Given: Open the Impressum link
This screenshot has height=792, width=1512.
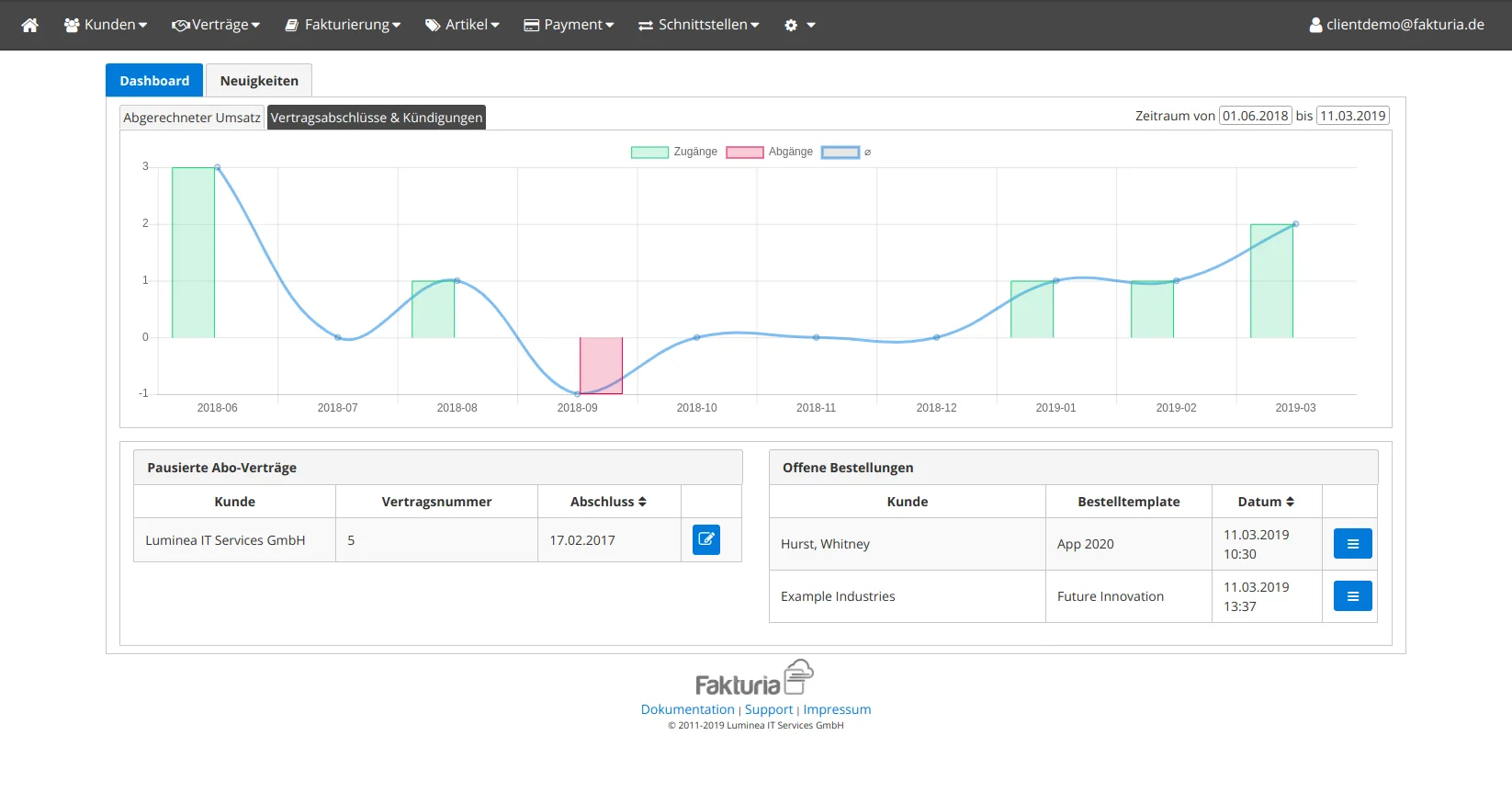Looking at the screenshot, I should pyautogui.click(x=837, y=709).
